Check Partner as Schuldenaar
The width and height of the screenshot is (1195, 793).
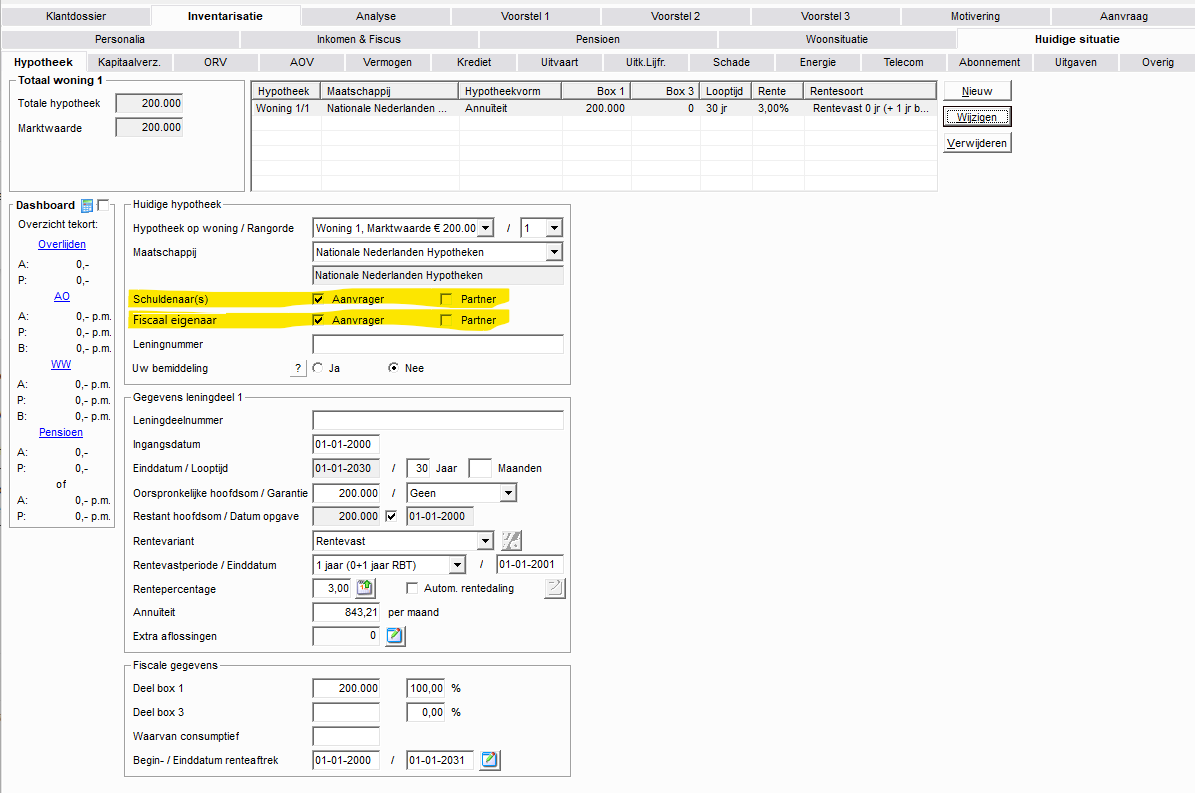(x=446, y=298)
